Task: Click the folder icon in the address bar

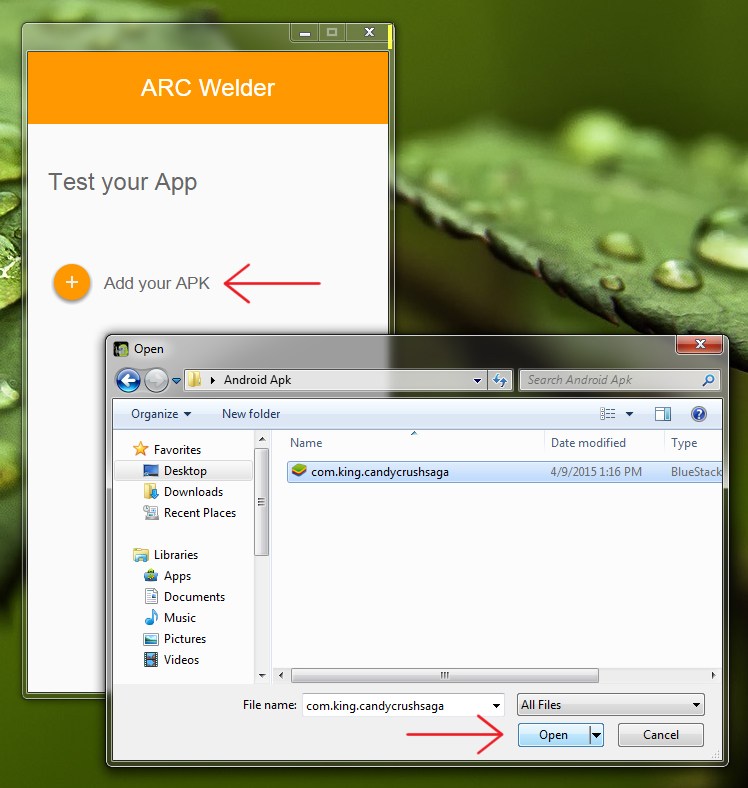Action: point(195,379)
